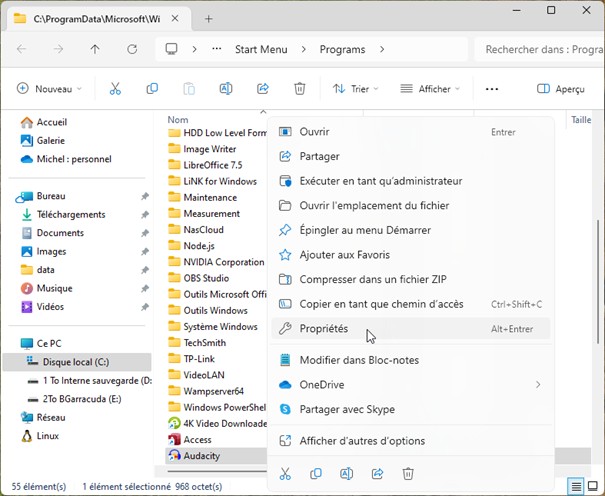
Task: Choose Exécuter en tant qu'administrateur
Action: point(380,181)
